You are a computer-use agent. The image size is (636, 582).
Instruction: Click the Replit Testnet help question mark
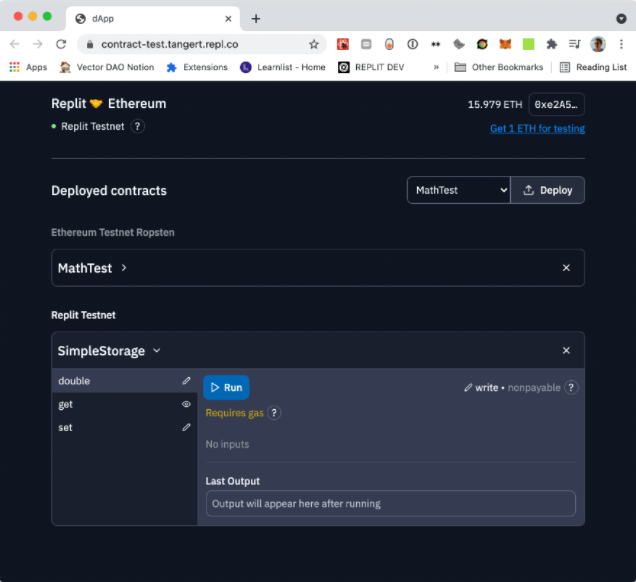tap(138, 127)
